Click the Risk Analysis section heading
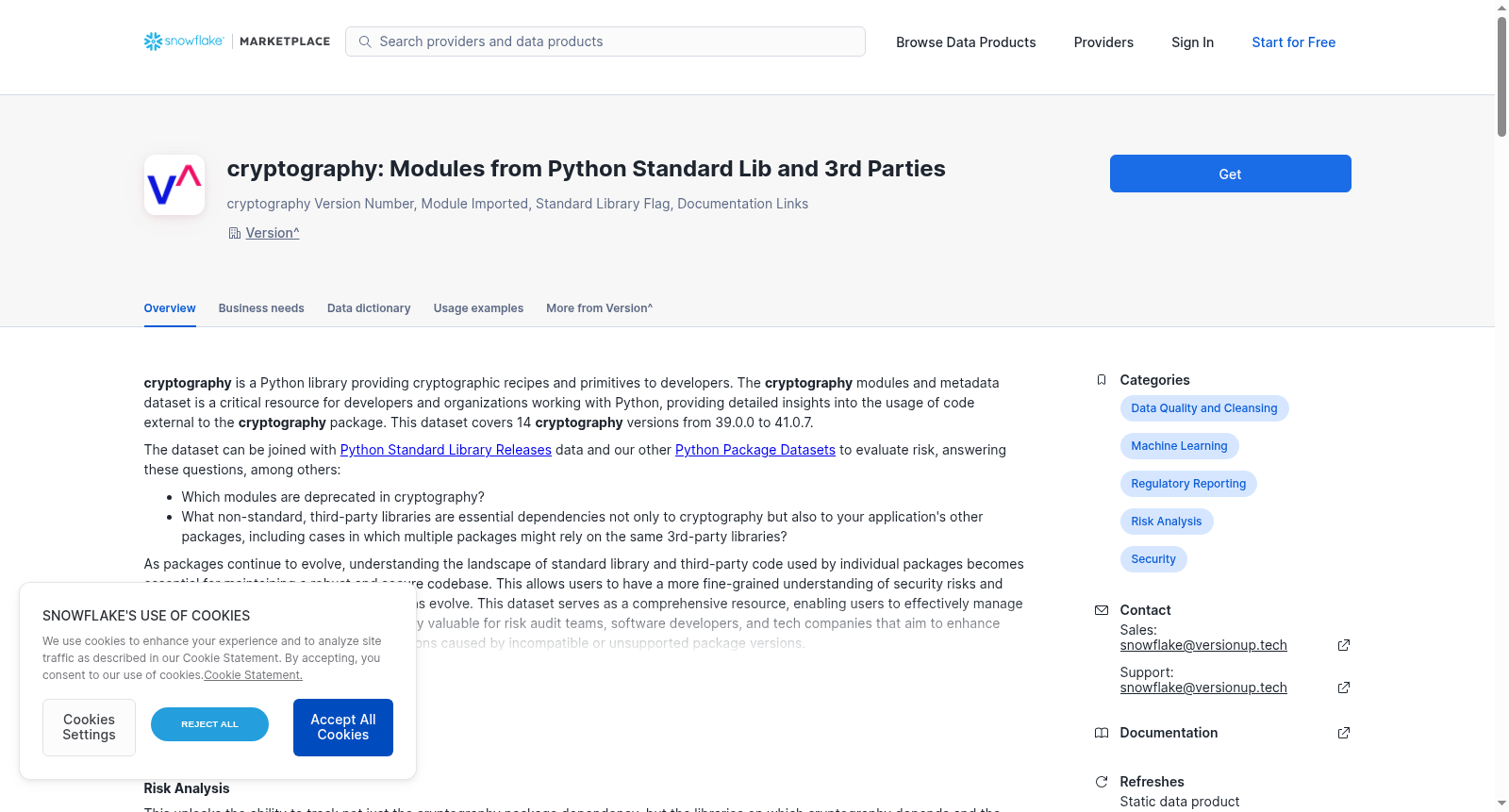The width and height of the screenshot is (1509, 812). pos(187,788)
